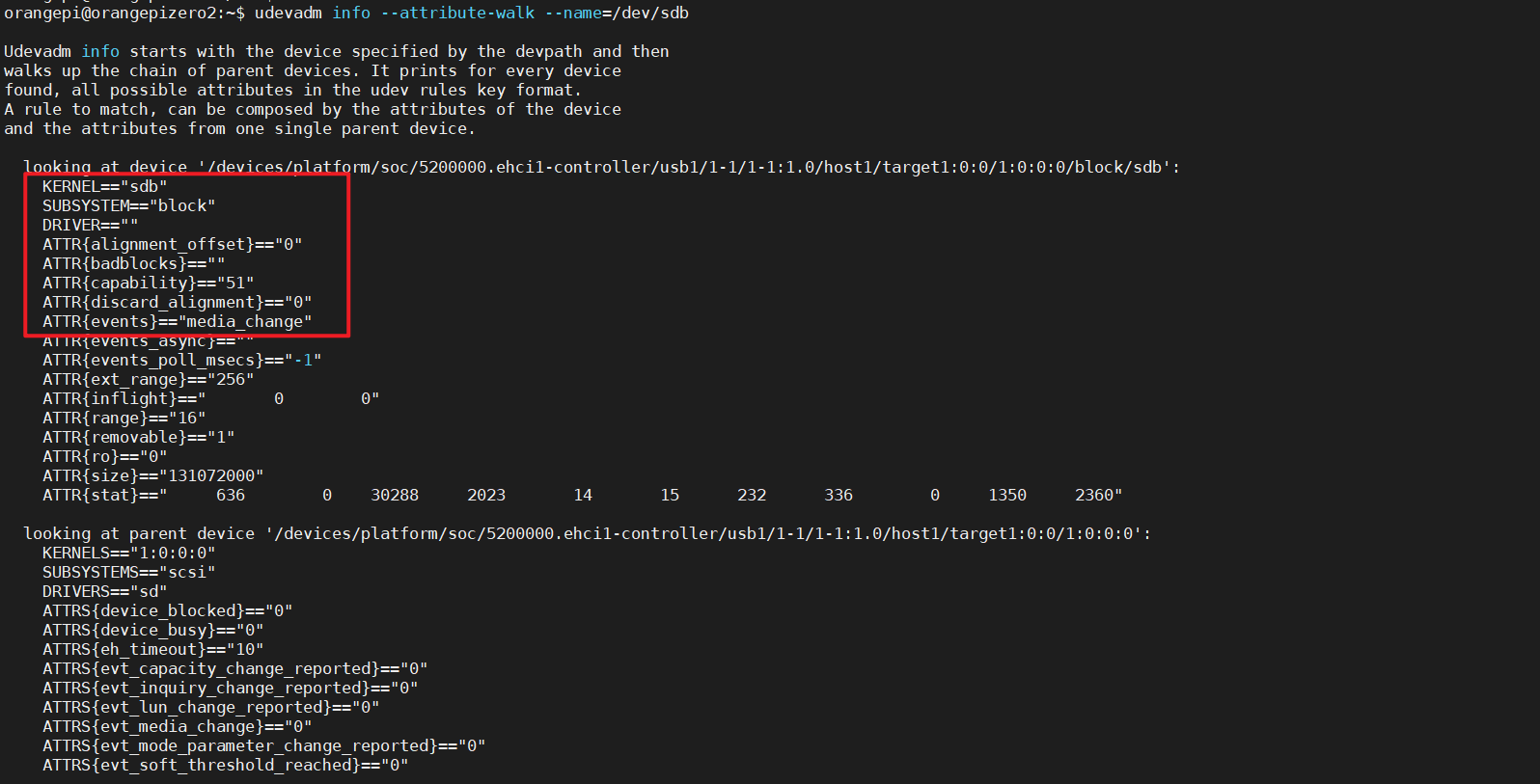This screenshot has height=784, width=1540.
Task: Click the ATTRS{evt_soft_threshold_reached} line
Action: tap(225, 765)
